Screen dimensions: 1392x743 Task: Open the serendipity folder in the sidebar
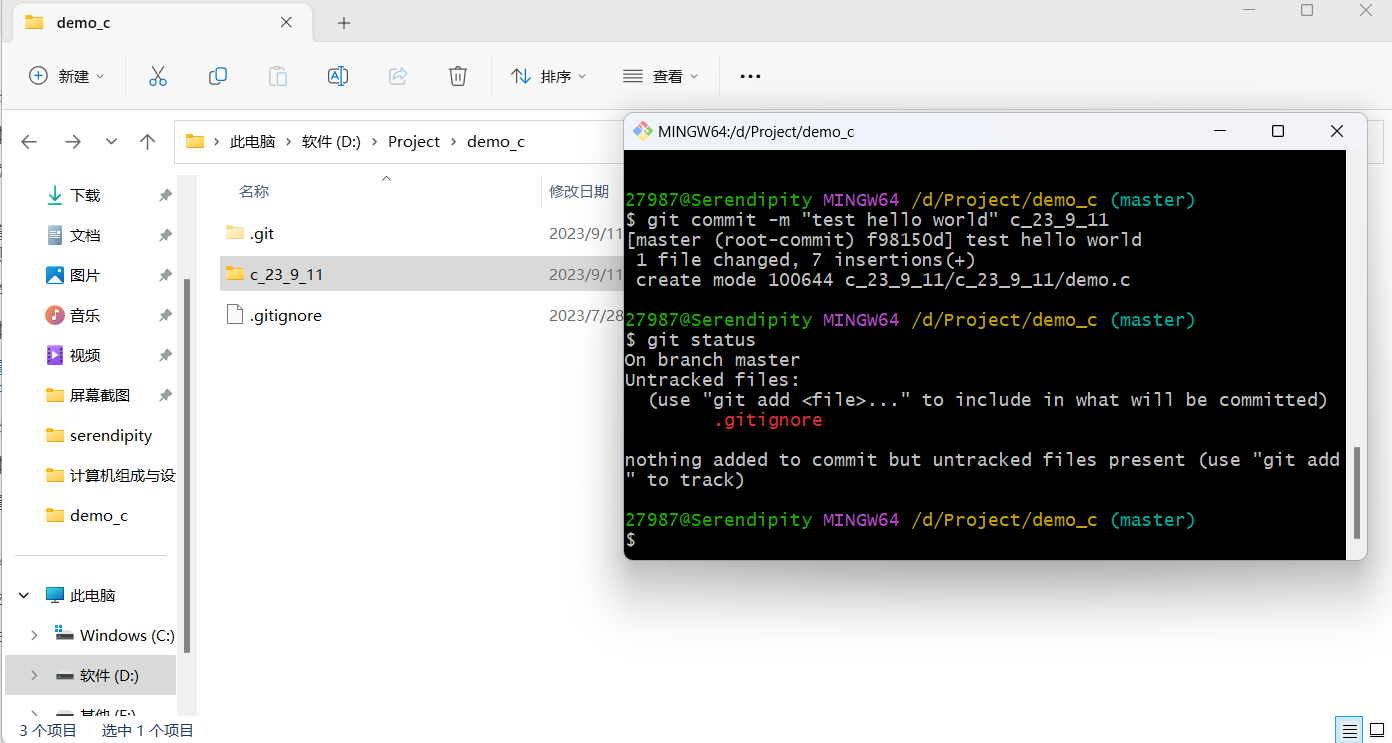(x=111, y=436)
